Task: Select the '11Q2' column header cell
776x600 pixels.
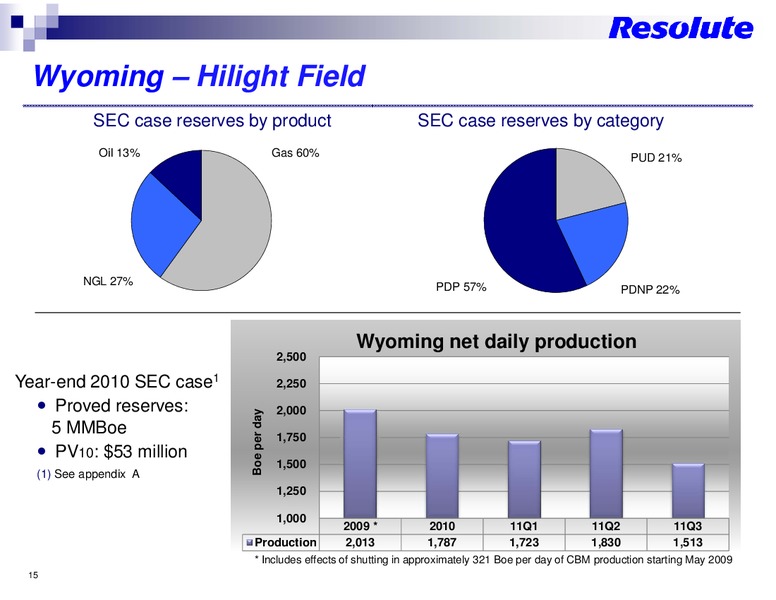Action: pyautogui.click(x=606, y=526)
